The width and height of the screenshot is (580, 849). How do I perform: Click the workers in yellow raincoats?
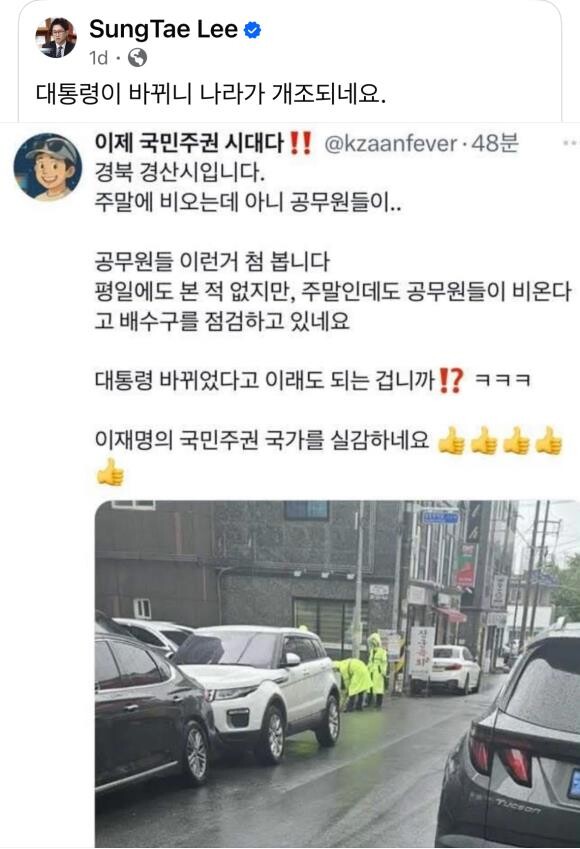click(x=361, y=671)
